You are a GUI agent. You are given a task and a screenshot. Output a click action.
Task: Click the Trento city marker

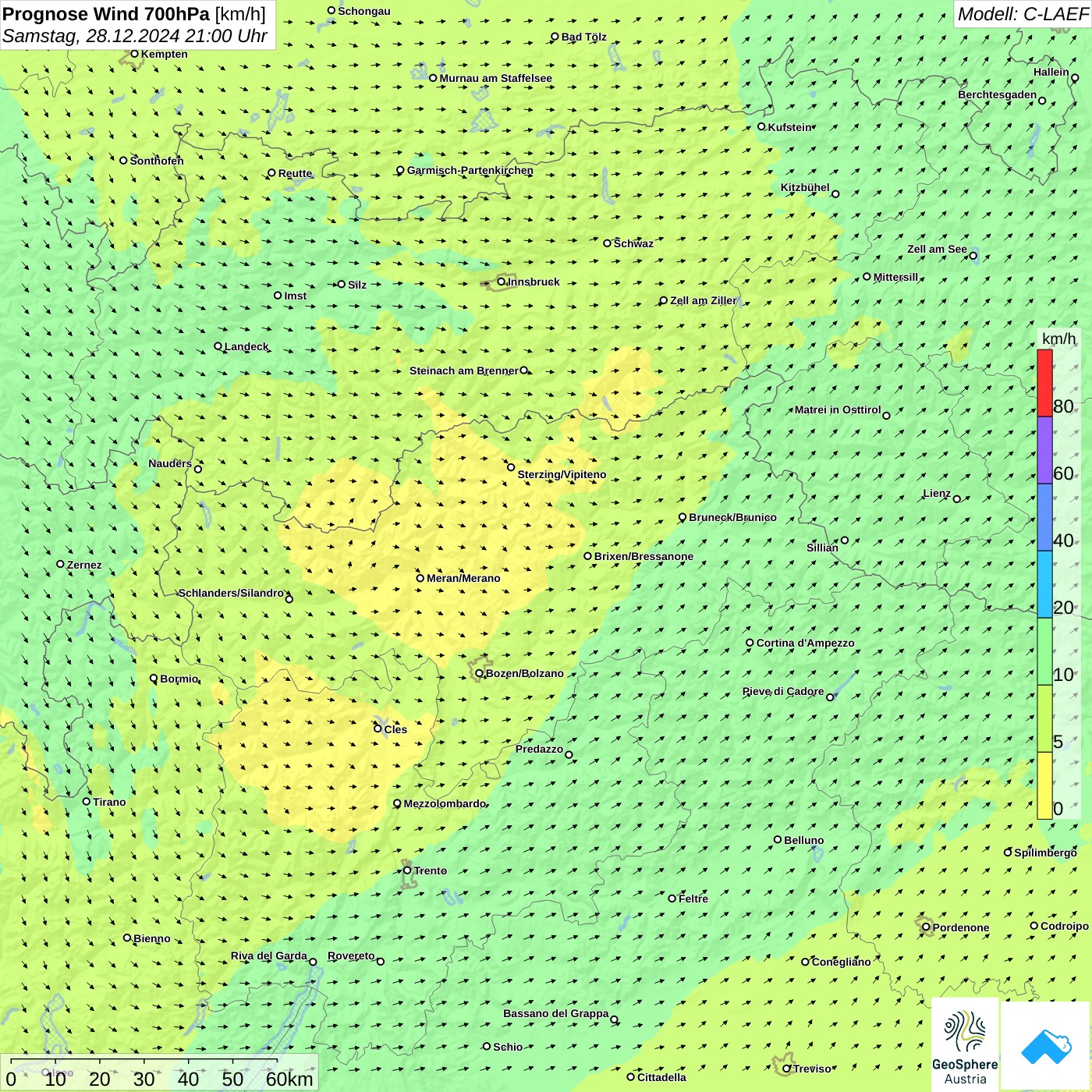(x=407, y=870)
